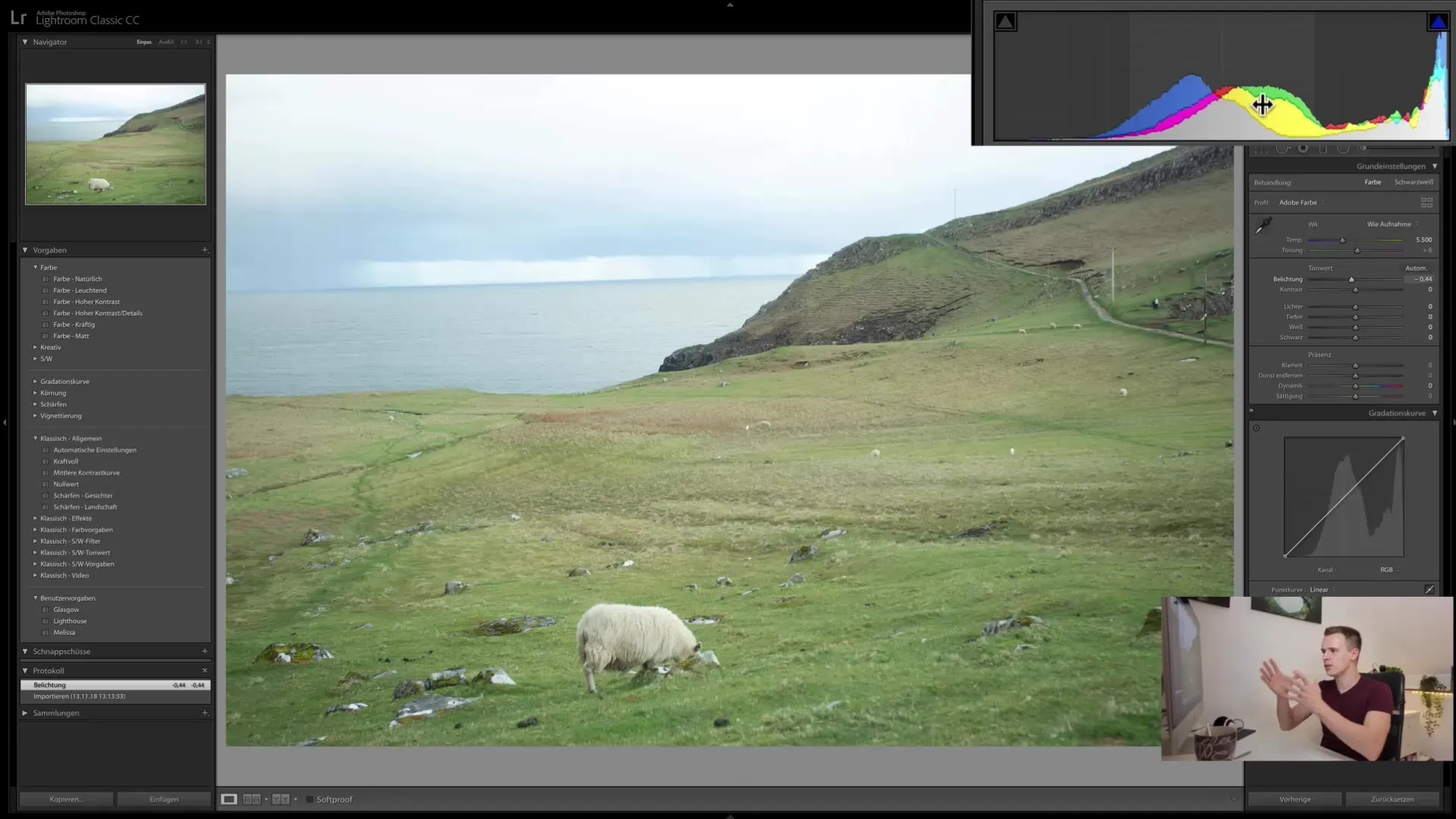Activate targeted adjustment tool in Gradationskurve
This screenshot has height=819, width=1456.
pyautogui.click(x=1257, y=428)
